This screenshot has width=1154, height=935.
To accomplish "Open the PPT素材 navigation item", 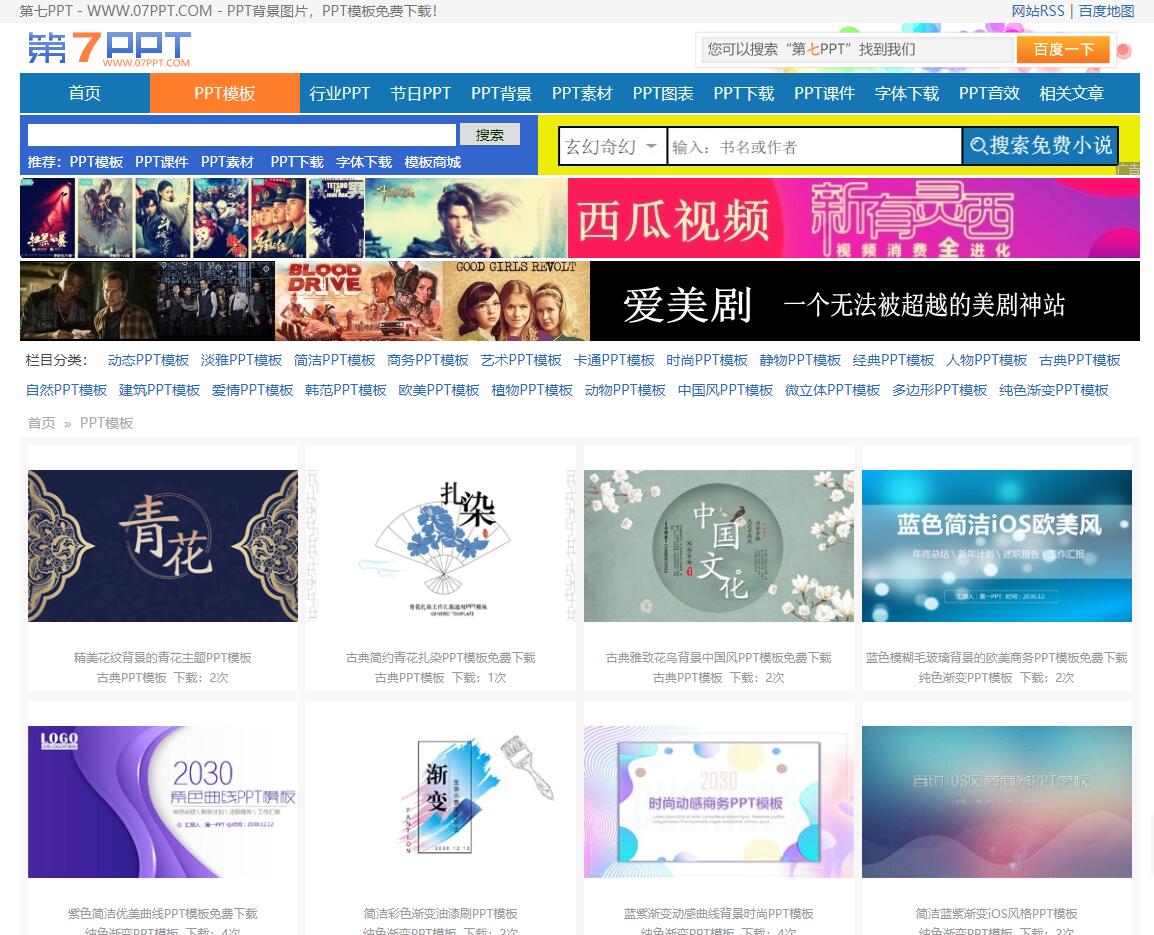I will click(x=582, y=94).
